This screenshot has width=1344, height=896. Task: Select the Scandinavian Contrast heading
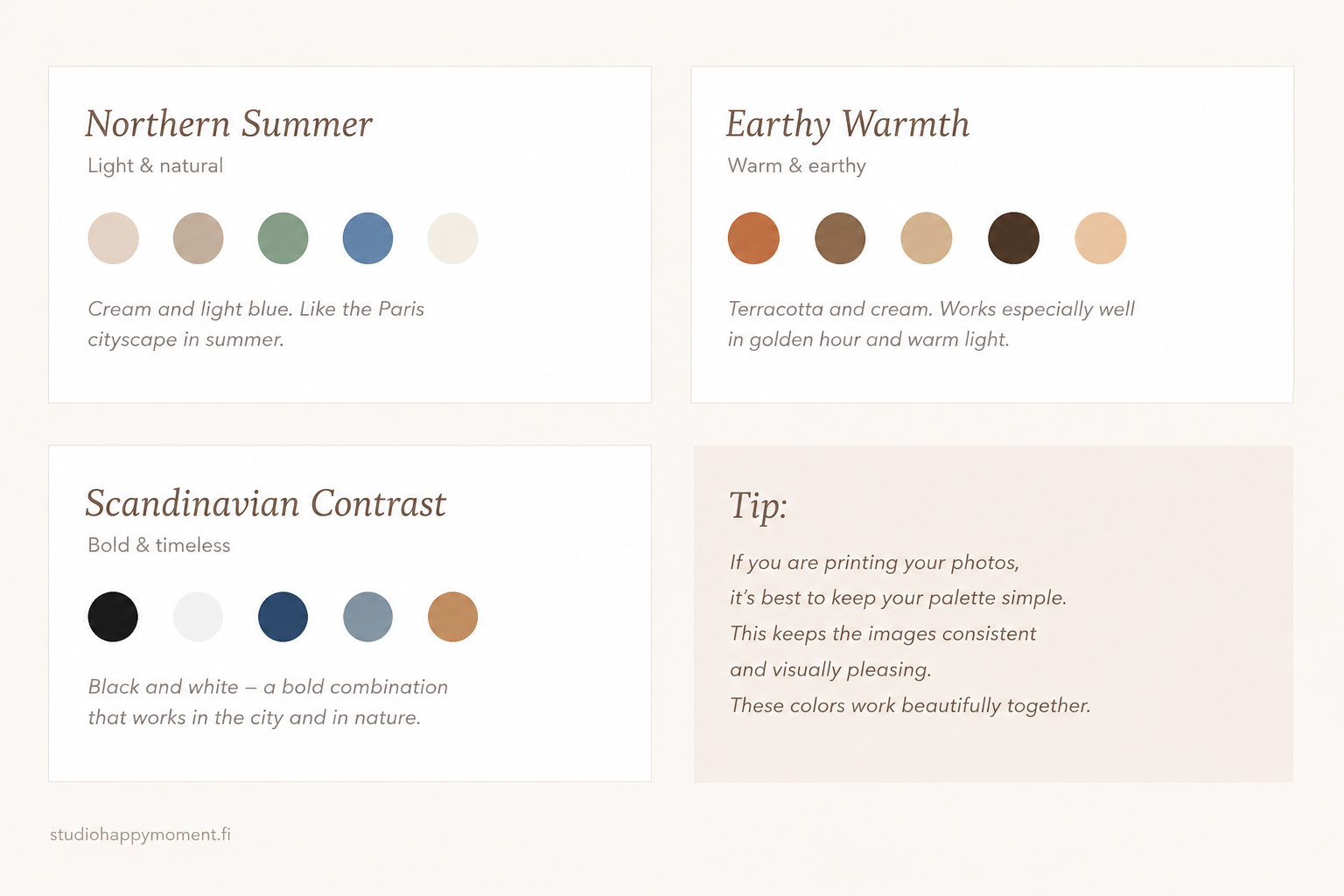pos(266,504)
